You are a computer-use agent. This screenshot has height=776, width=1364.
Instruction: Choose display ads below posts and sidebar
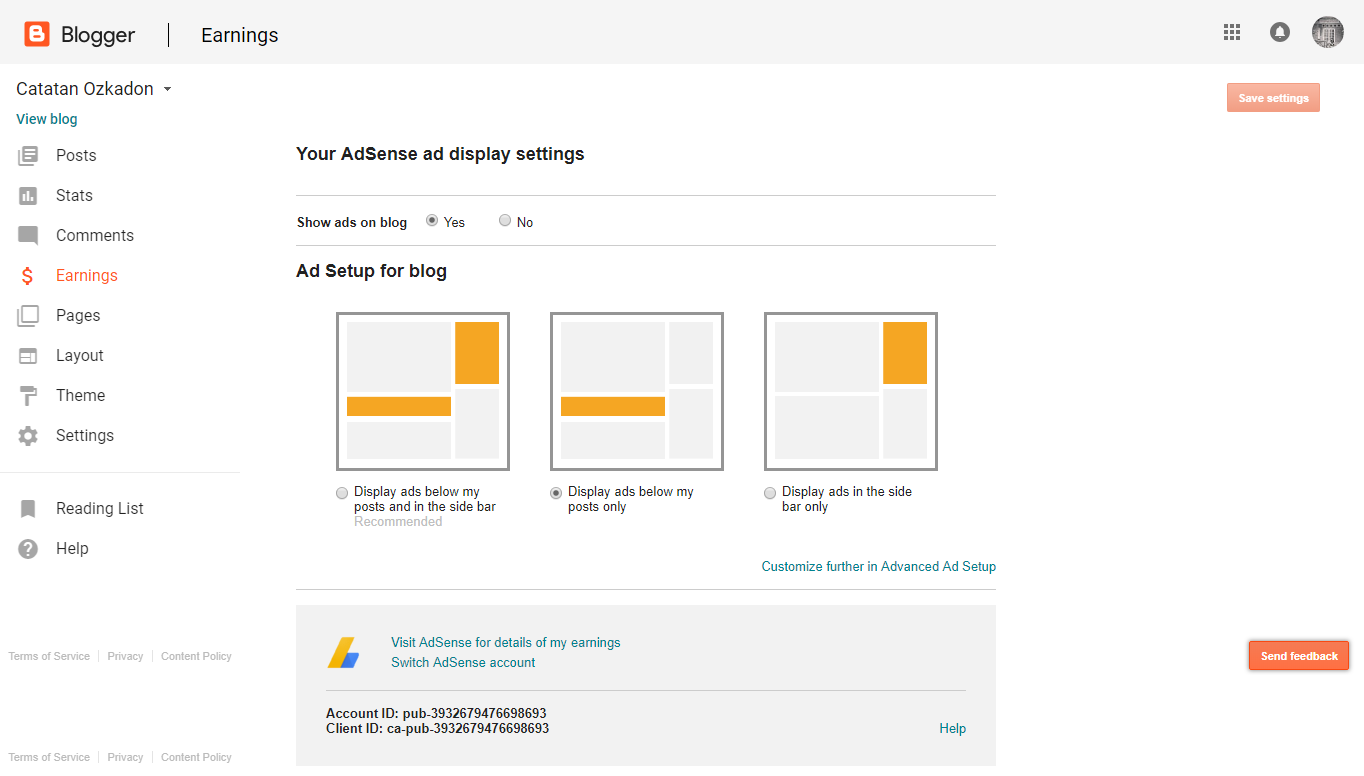click(x=342, y=493)
